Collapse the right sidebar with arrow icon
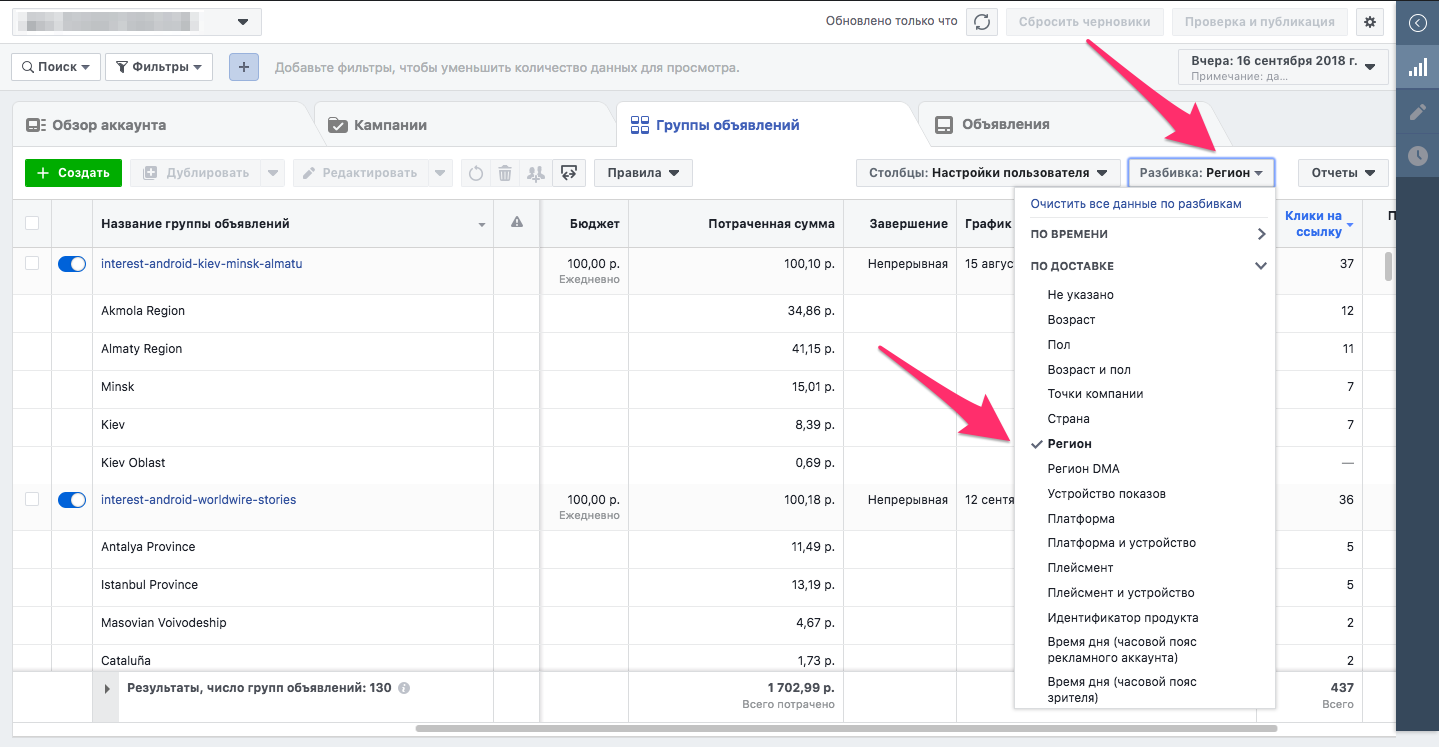 tap(1417, 23)
